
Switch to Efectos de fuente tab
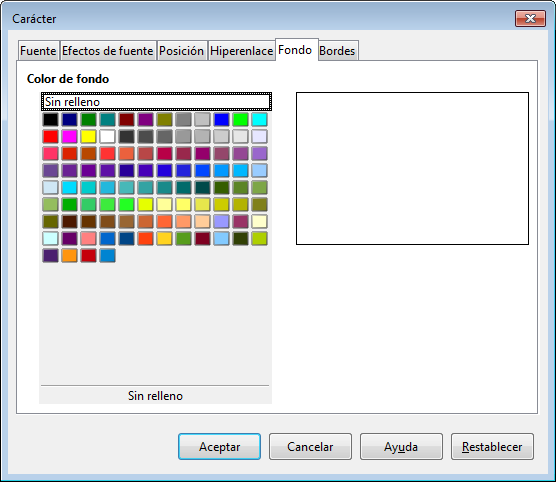tap(108, 51)
